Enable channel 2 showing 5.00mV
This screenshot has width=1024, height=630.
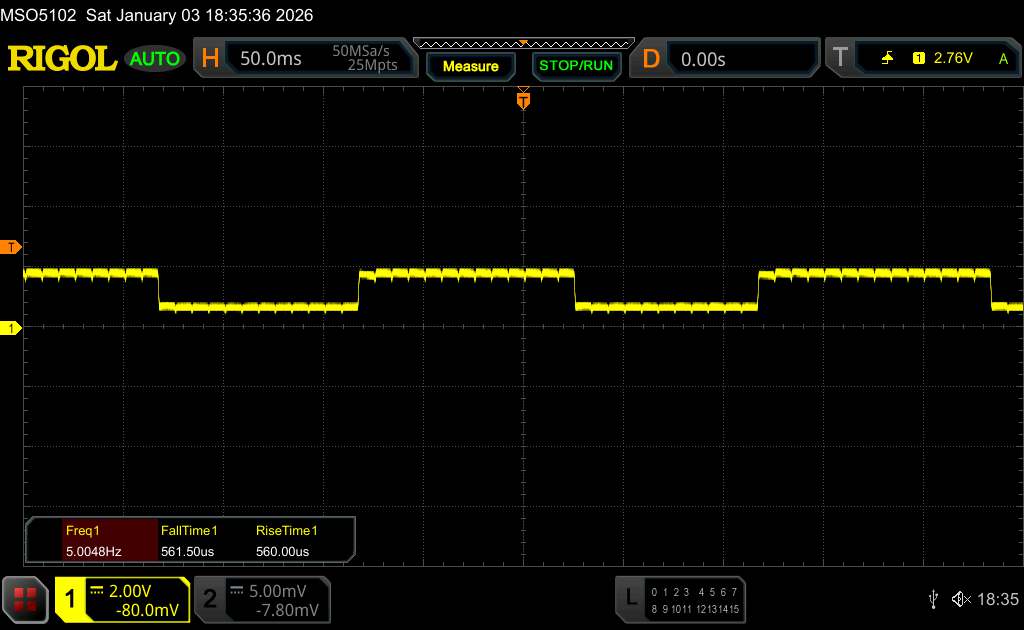coord(262,599)
